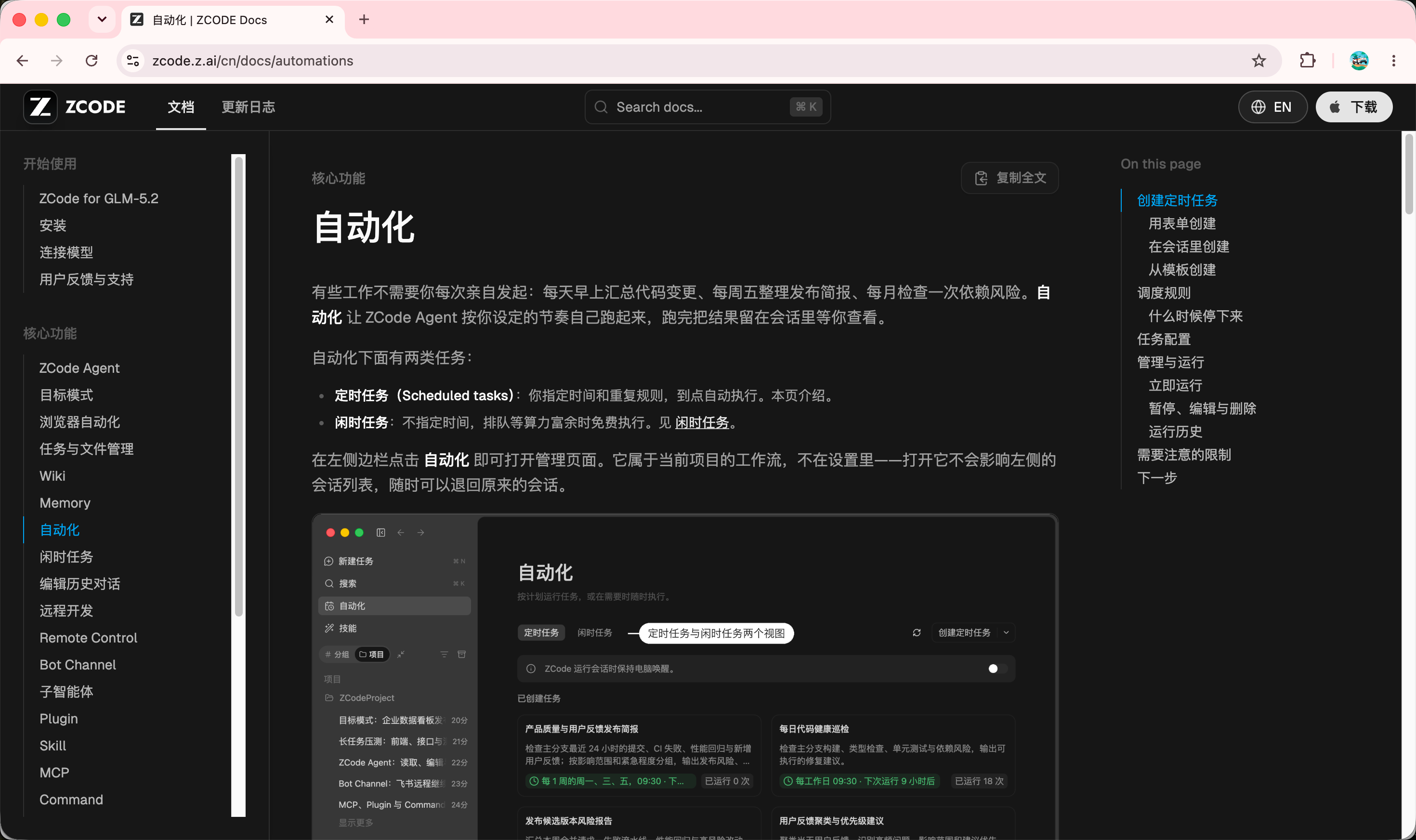This screenshot has height=840, width=1416.
Task: Open the 安装 doc page
Action: (53, 226)
